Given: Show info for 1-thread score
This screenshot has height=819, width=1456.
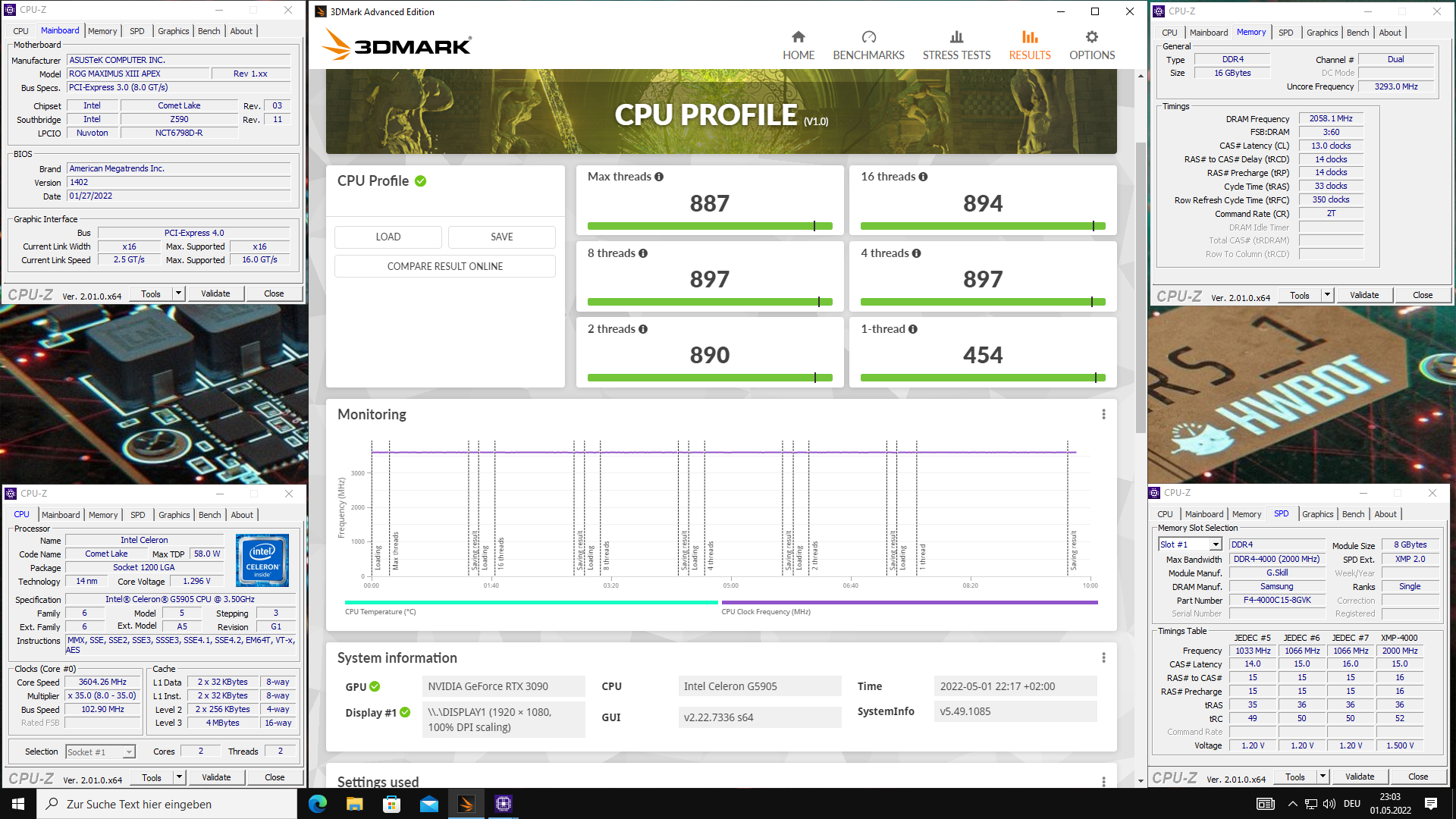Looking at the screenshot, I should pyautogui.click(x=913, y=329).
